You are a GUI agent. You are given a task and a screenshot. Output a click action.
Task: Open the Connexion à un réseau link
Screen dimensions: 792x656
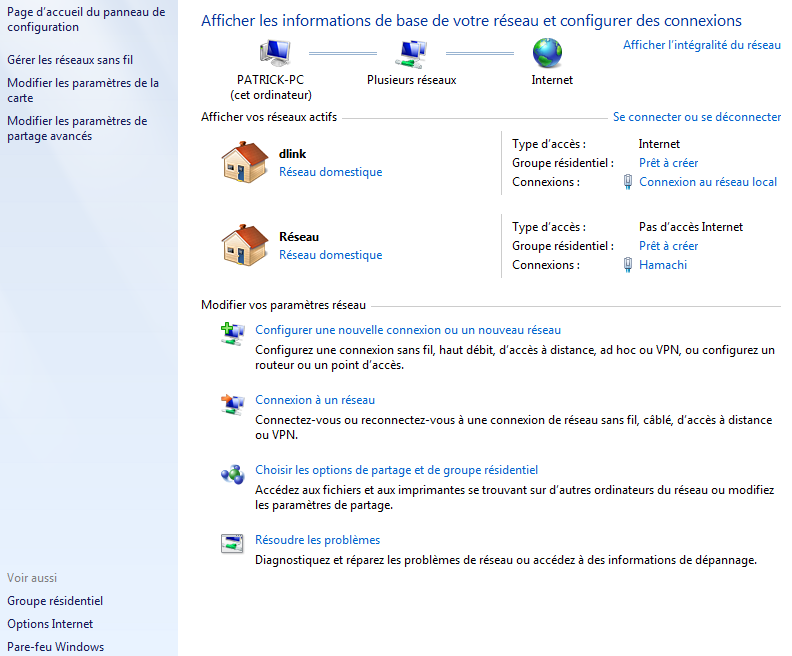pyautogui.click(x=315, y=400)
